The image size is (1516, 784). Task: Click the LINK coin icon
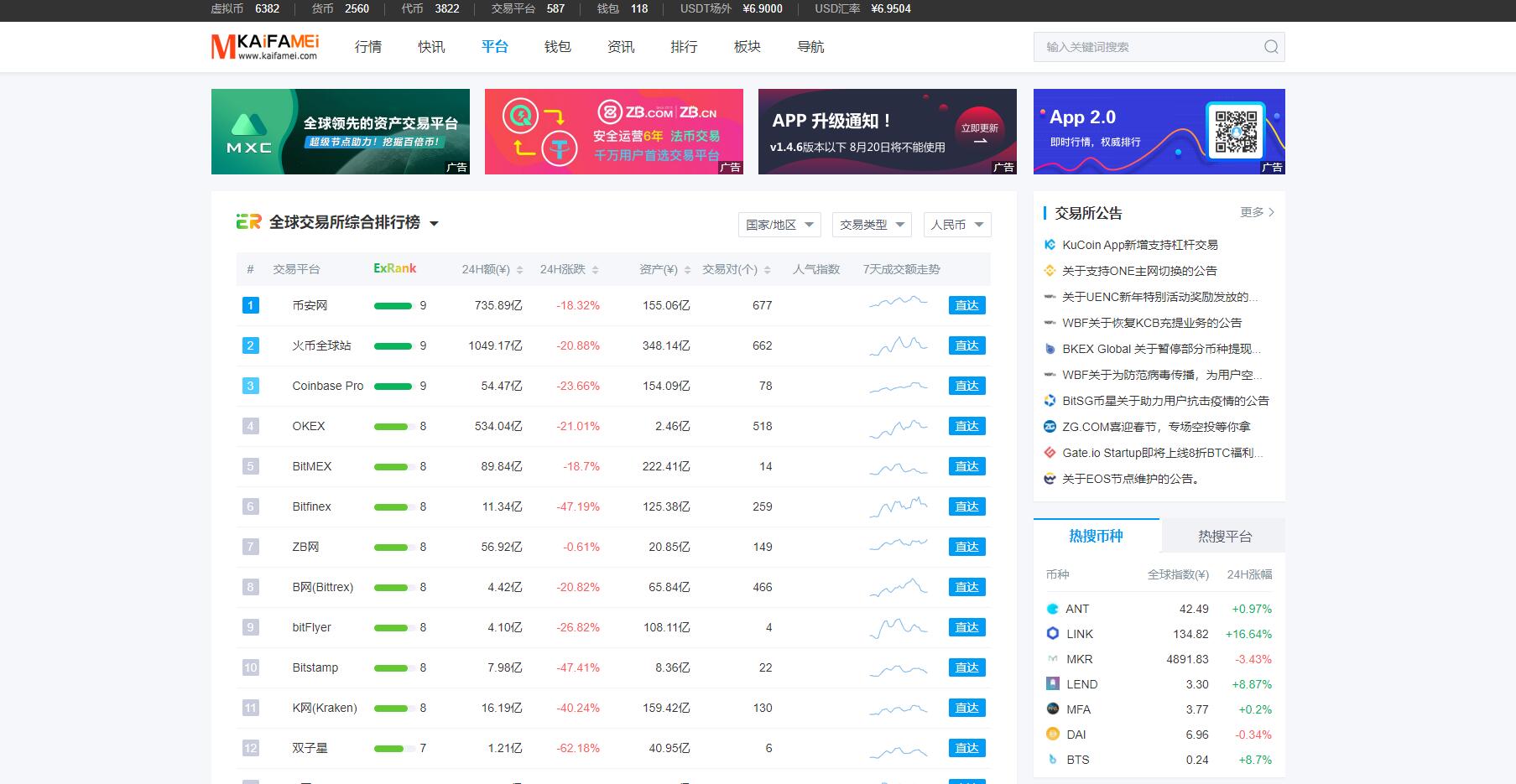click(x=1053, y=634)
